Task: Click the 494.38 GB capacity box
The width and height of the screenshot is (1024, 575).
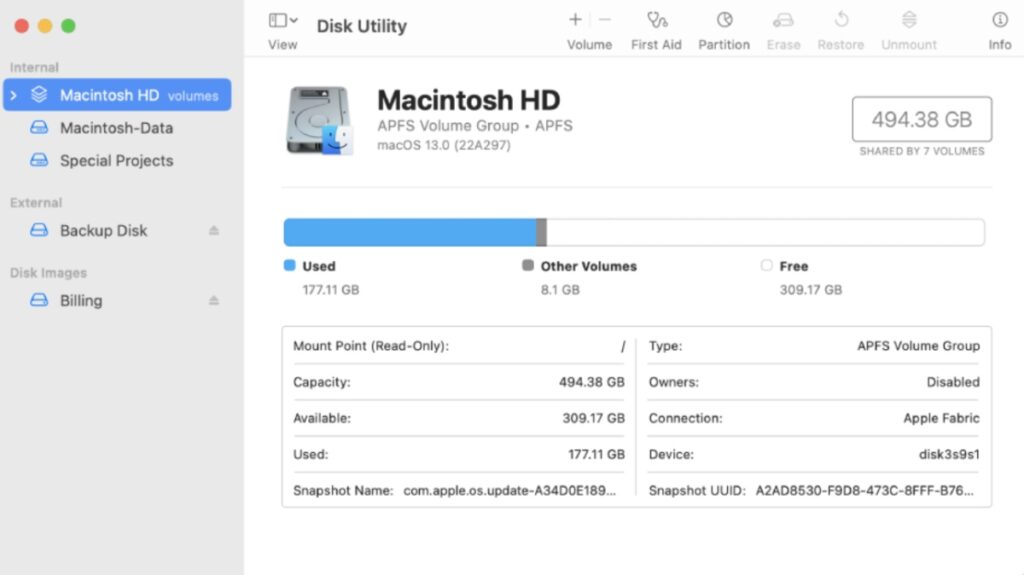Action: 921,119
